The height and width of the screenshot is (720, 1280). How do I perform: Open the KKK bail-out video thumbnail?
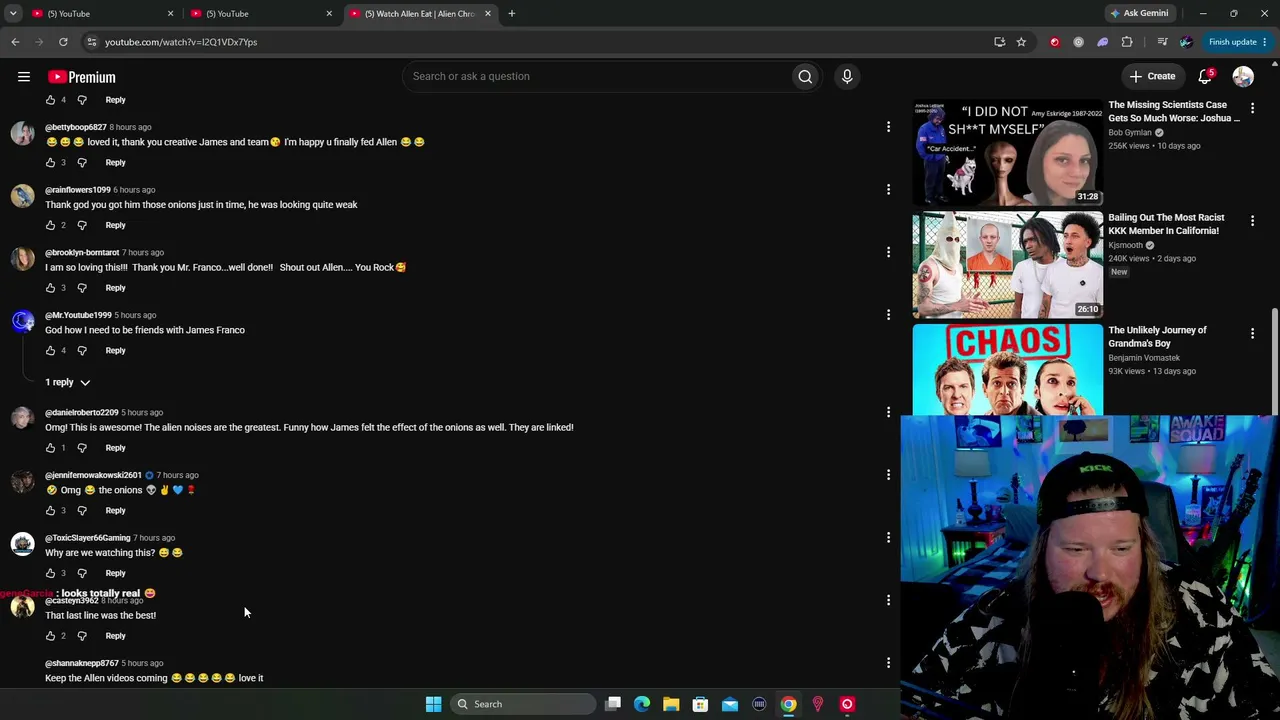[1007, 265]
